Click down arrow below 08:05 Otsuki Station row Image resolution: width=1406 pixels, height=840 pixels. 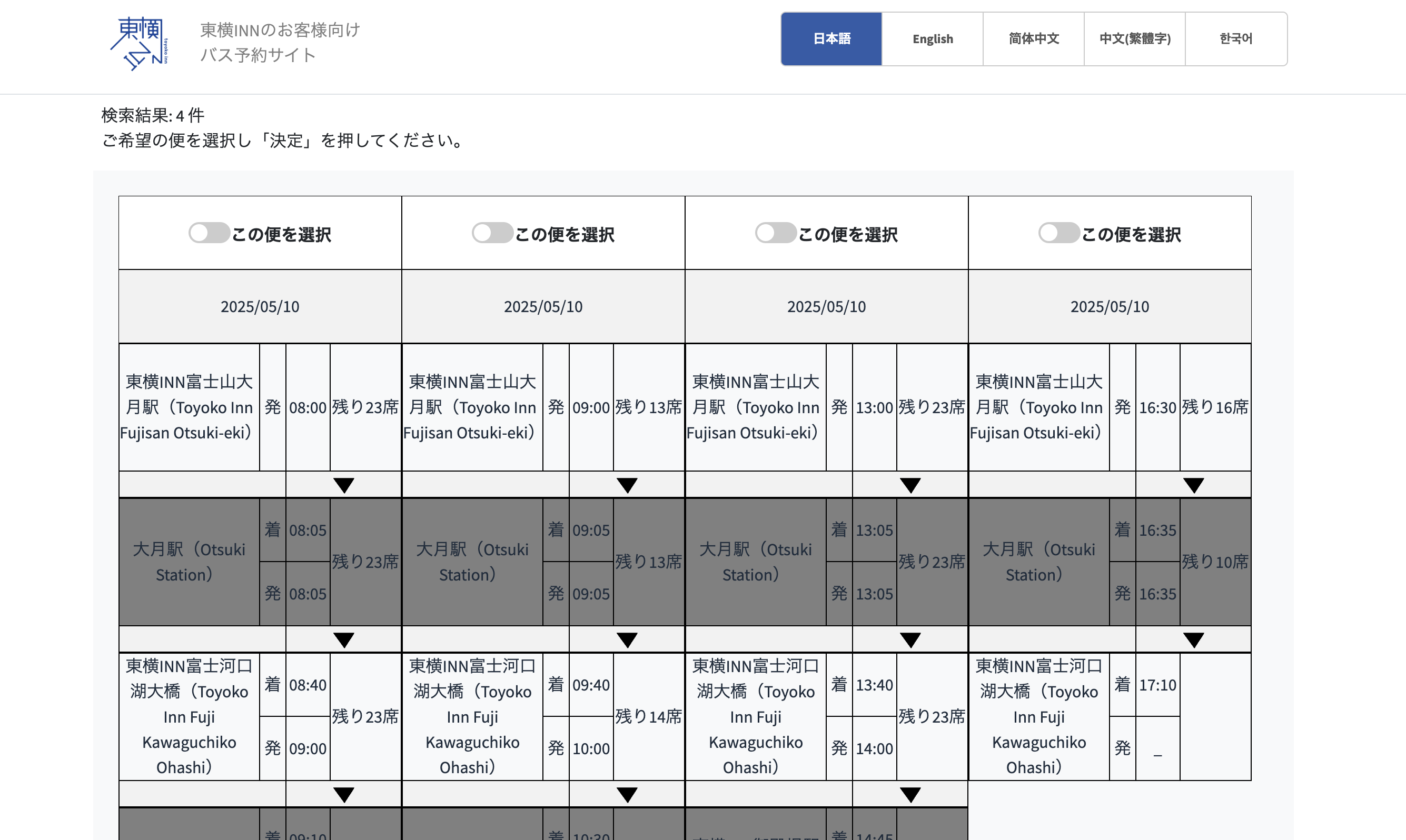[x=344, y=639]
